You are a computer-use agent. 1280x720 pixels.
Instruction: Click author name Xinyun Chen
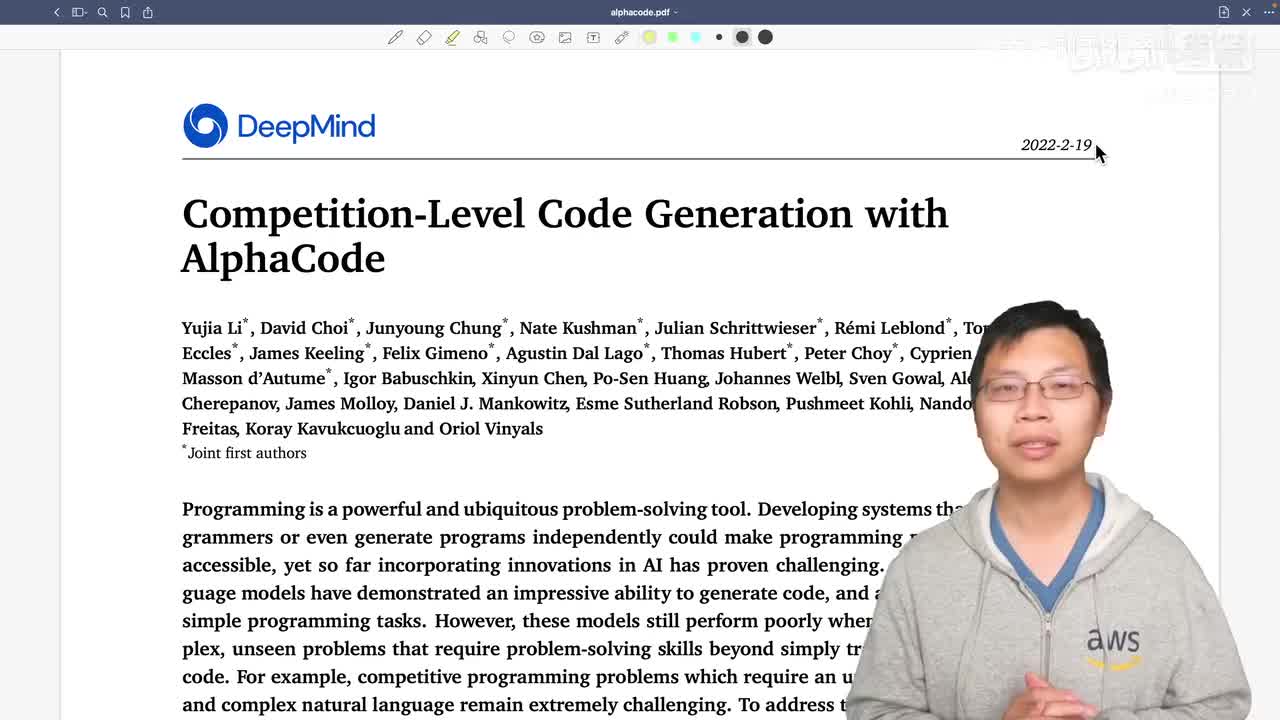[532, 378]
